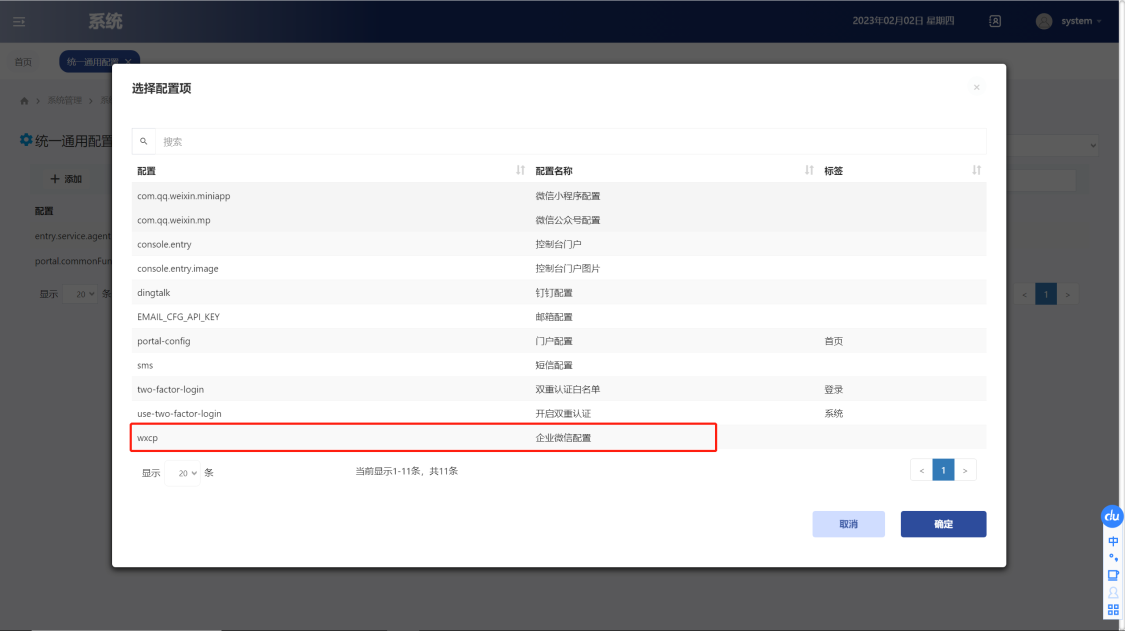Click the Baidu input punctuation mode icon
The height and width of the screenshot is (631, 1125).
1113,558
